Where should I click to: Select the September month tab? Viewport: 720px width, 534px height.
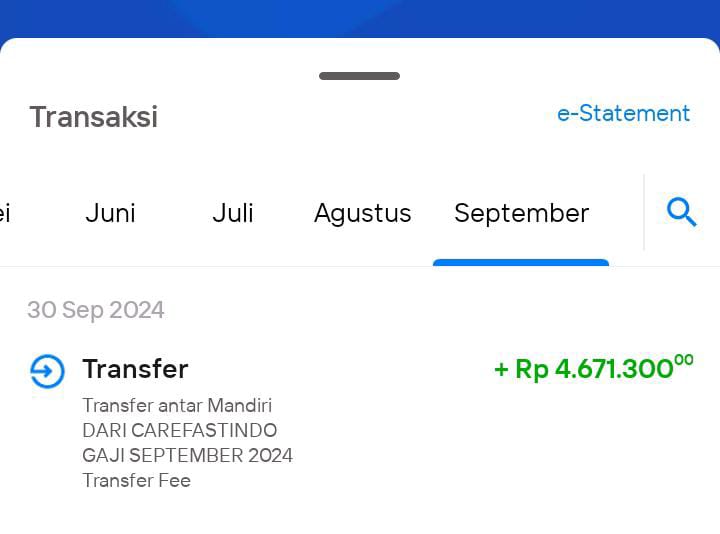[521, 214]
